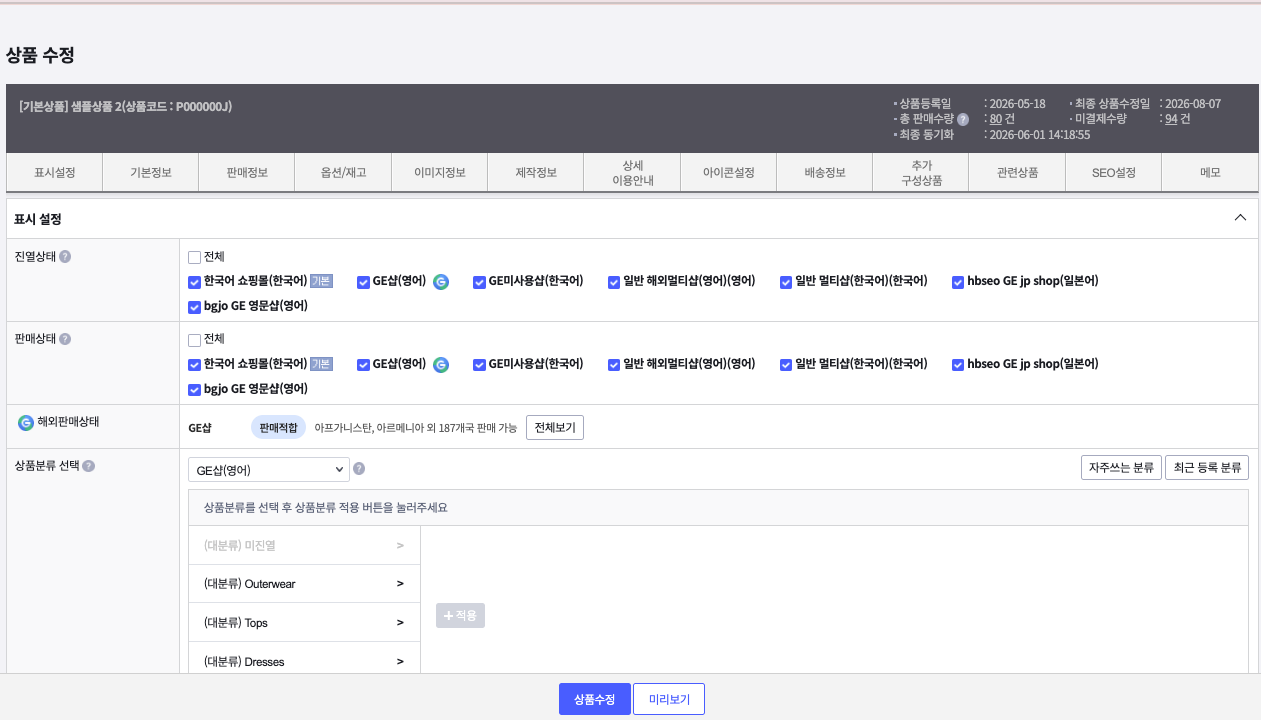This screenshot has width=1261, height=720.
Task: Click the 판매적합 status badge
Action: [278, 427]
